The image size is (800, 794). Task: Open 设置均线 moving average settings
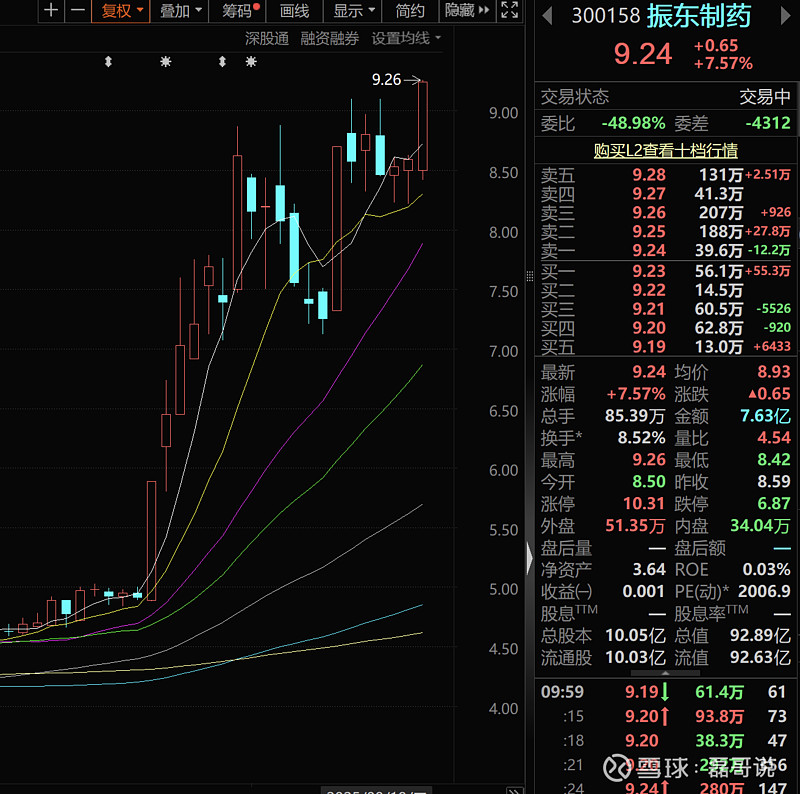tap(406, 38)
